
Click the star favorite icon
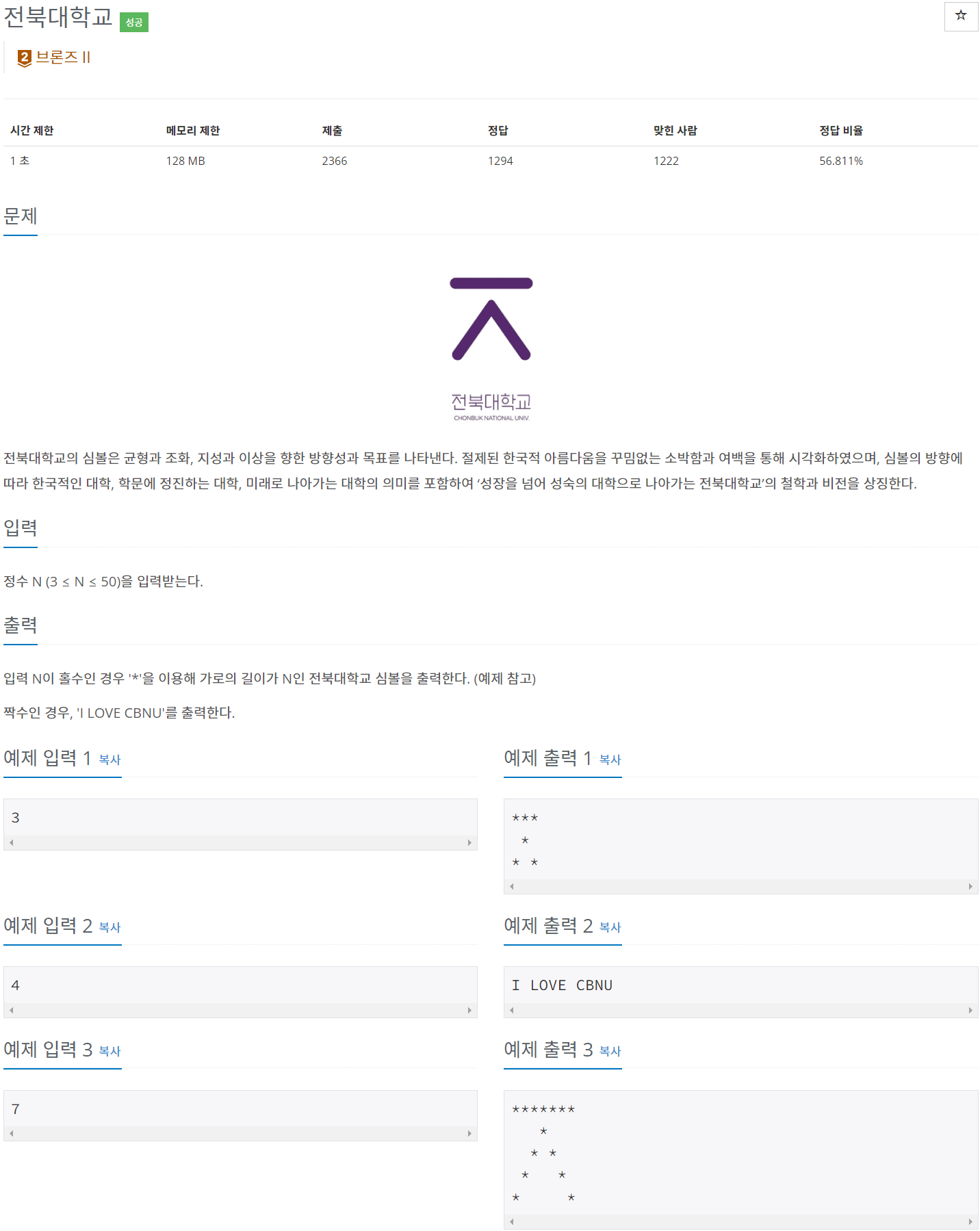[961, 16]
